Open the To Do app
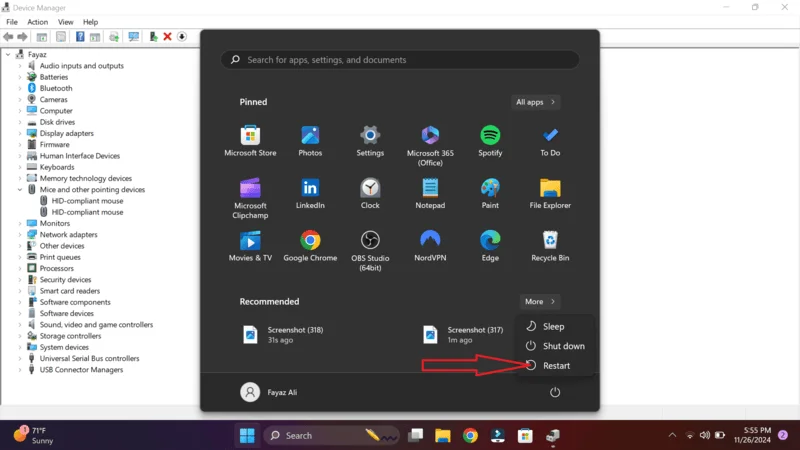Image resolution: width=800 pixels, height=450 pixels. (x=550, y=141)
